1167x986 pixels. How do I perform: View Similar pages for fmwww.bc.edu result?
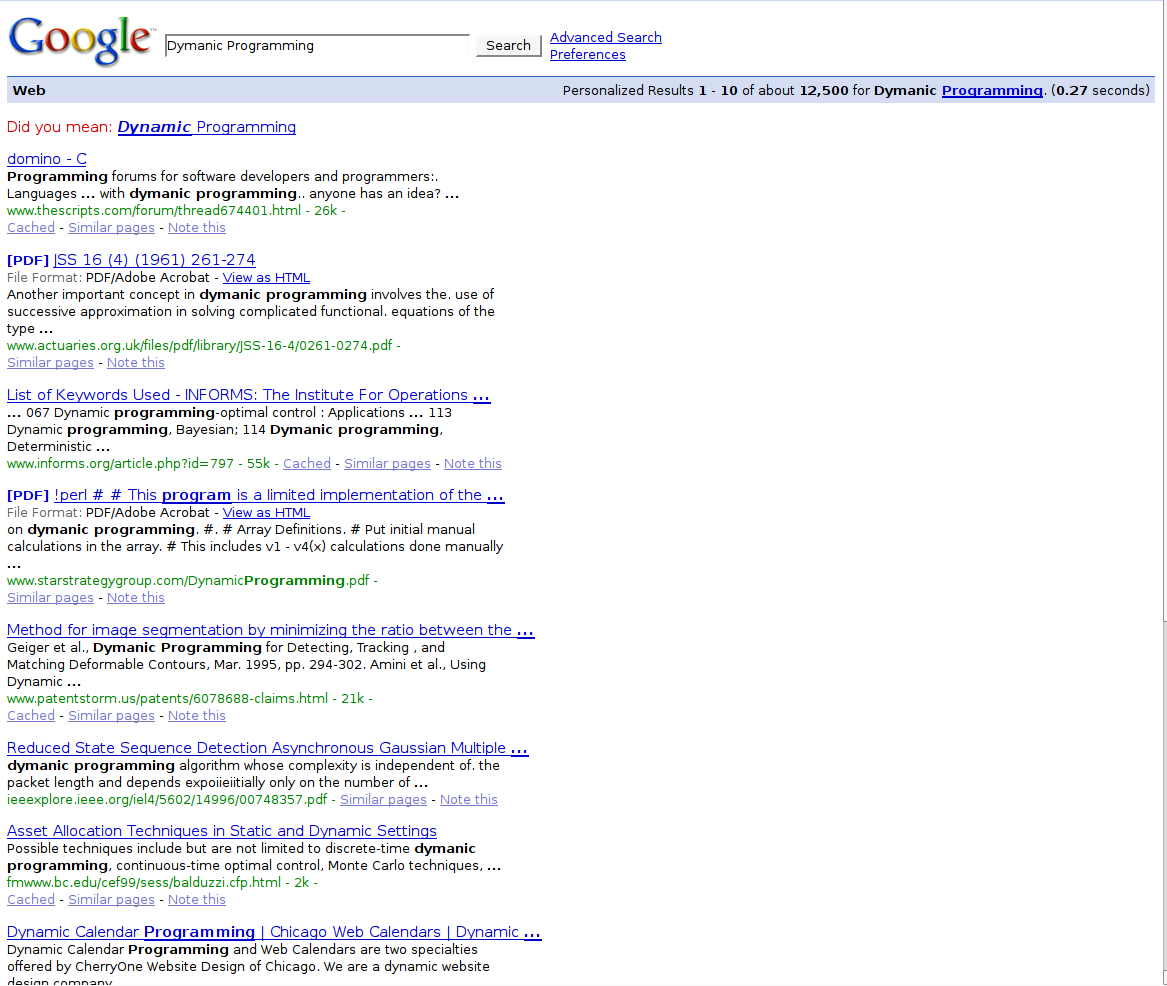pyautogui.click(x=112, y=900)
